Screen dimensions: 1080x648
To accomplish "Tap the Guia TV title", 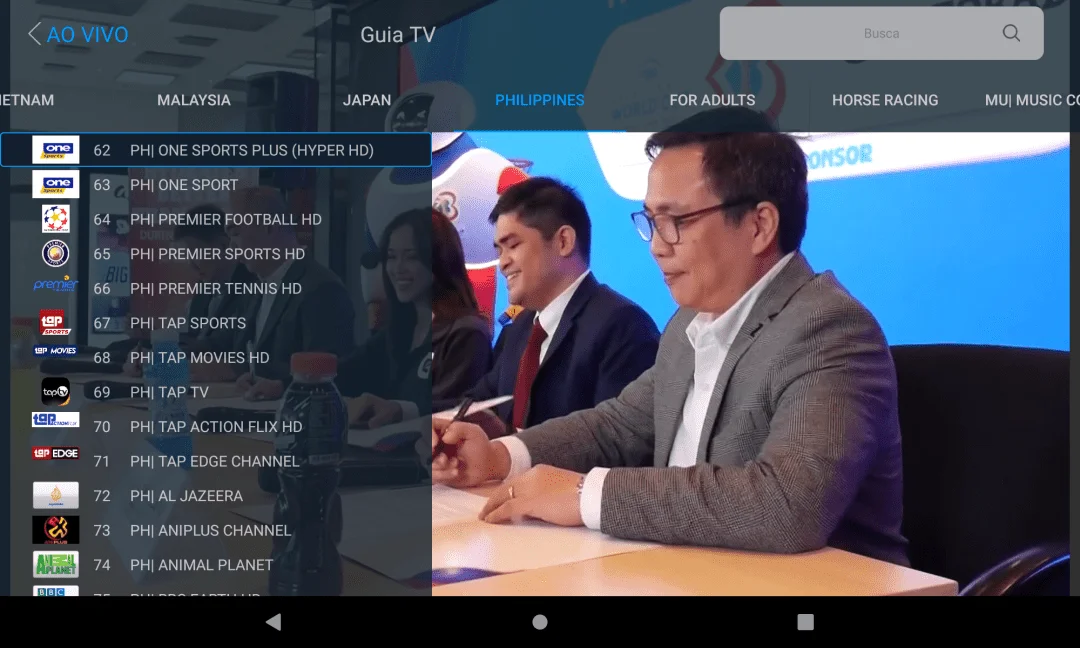I will 397,34.
